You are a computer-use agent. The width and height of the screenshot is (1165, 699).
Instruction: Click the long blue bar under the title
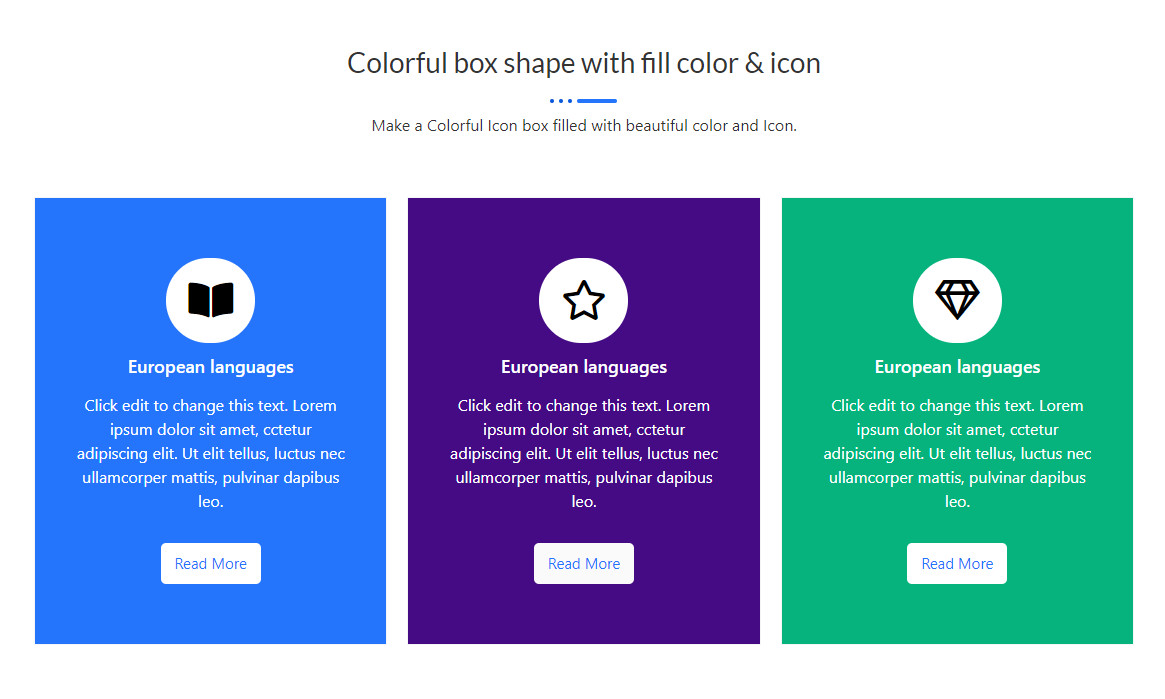pyautogui.click(x=597, y=101)
